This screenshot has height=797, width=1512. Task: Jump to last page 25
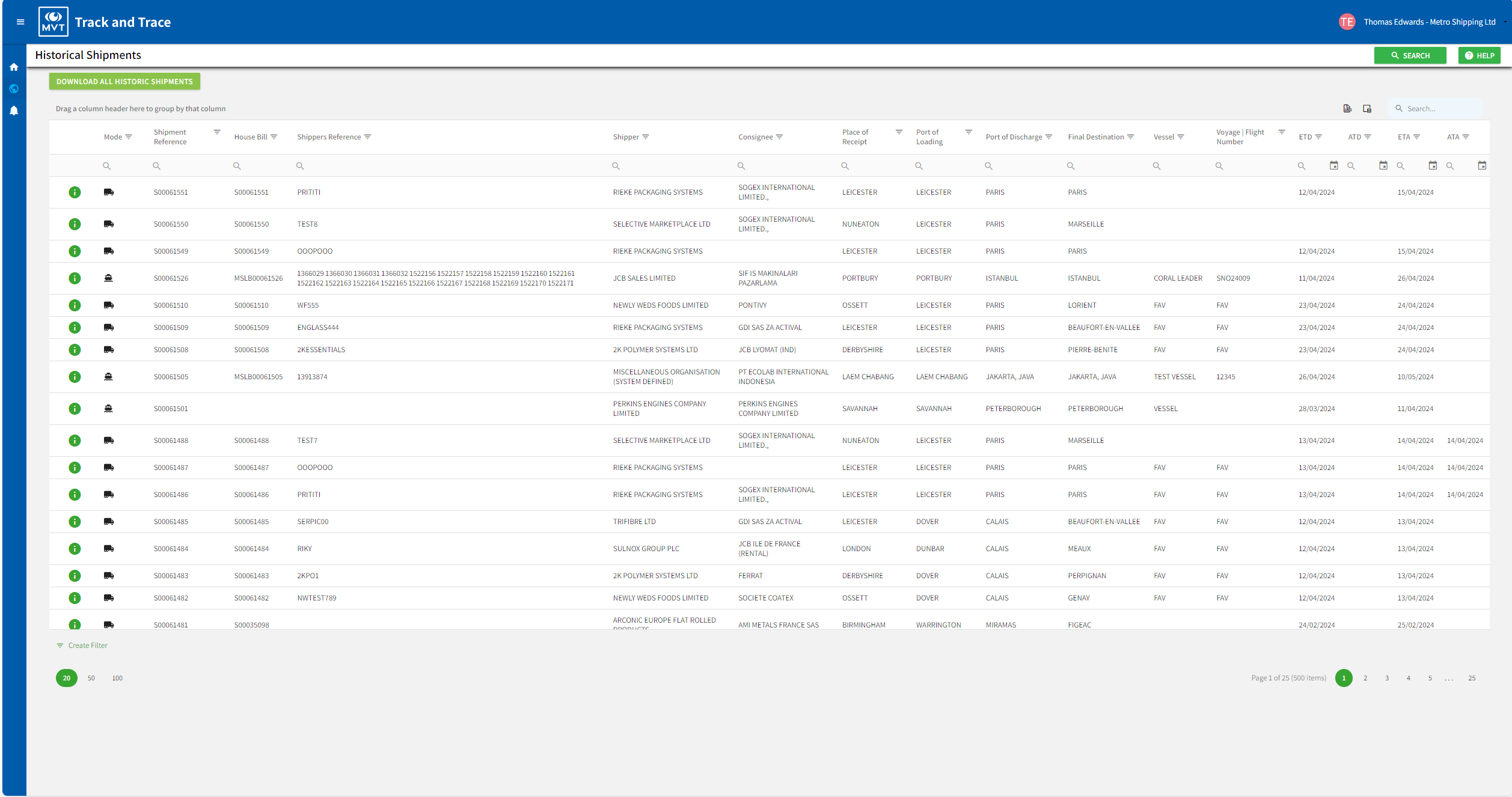[1472, 678]
